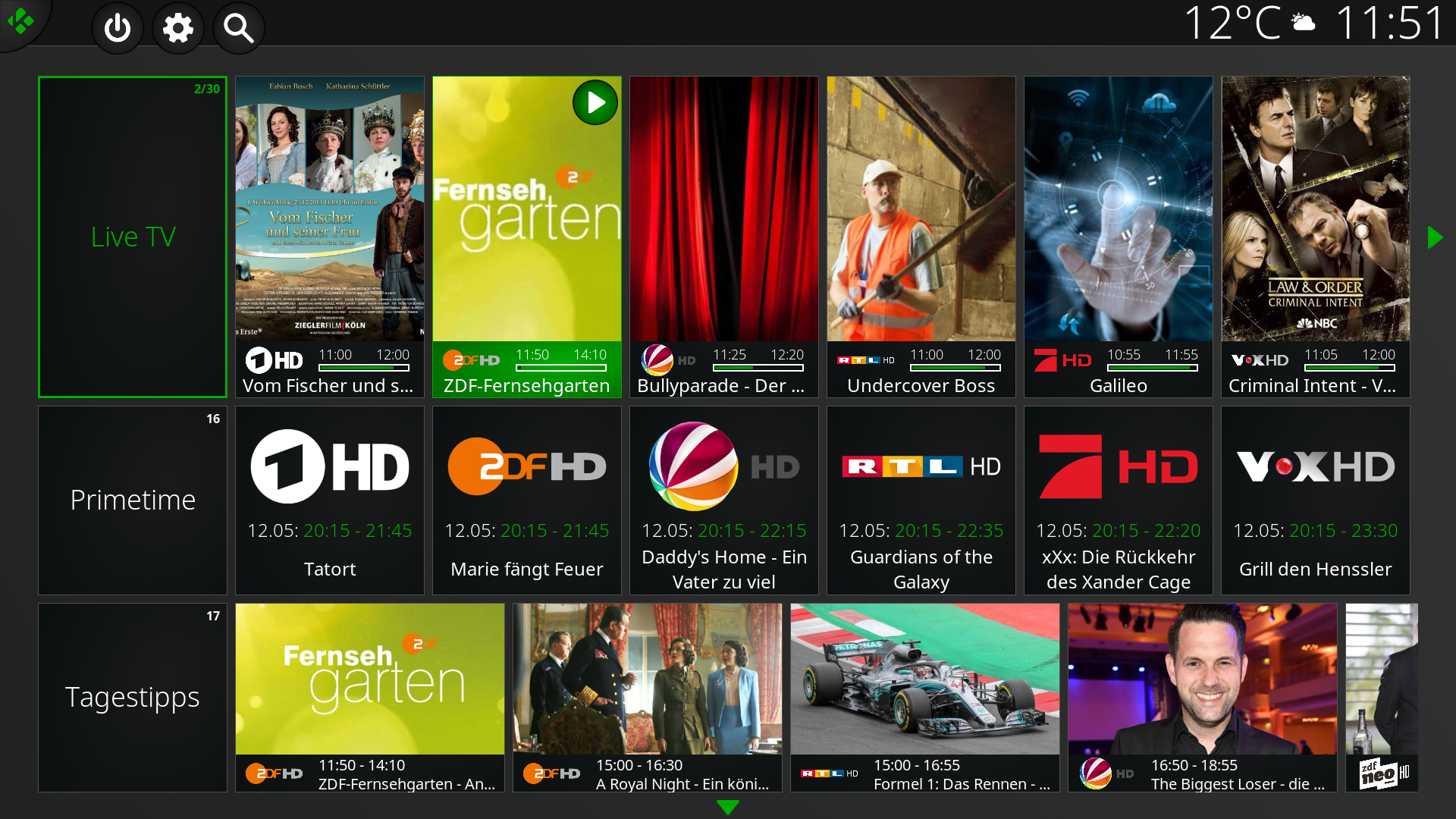Screen dimensions: 1456x819
Task: Click ZDF HD logo beside 11:50 time
Action: click(472, 360)
